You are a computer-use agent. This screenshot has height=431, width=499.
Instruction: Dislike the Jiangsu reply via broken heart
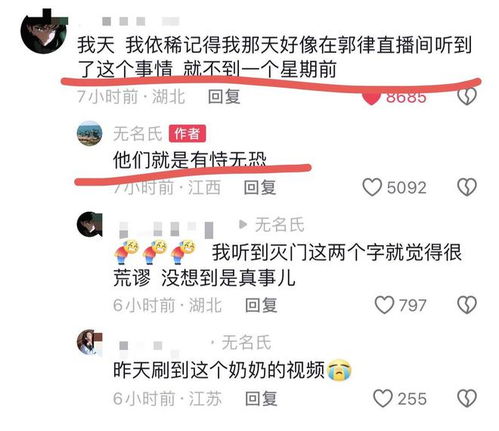467,399
